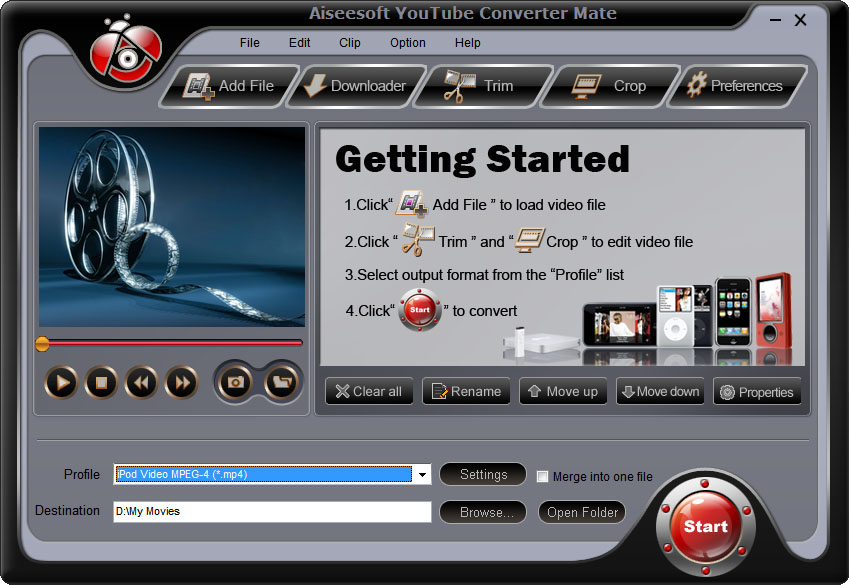This screenshot has width=850, height=585.
Task: Click the Destination path input field
Action: pos(271,512)
